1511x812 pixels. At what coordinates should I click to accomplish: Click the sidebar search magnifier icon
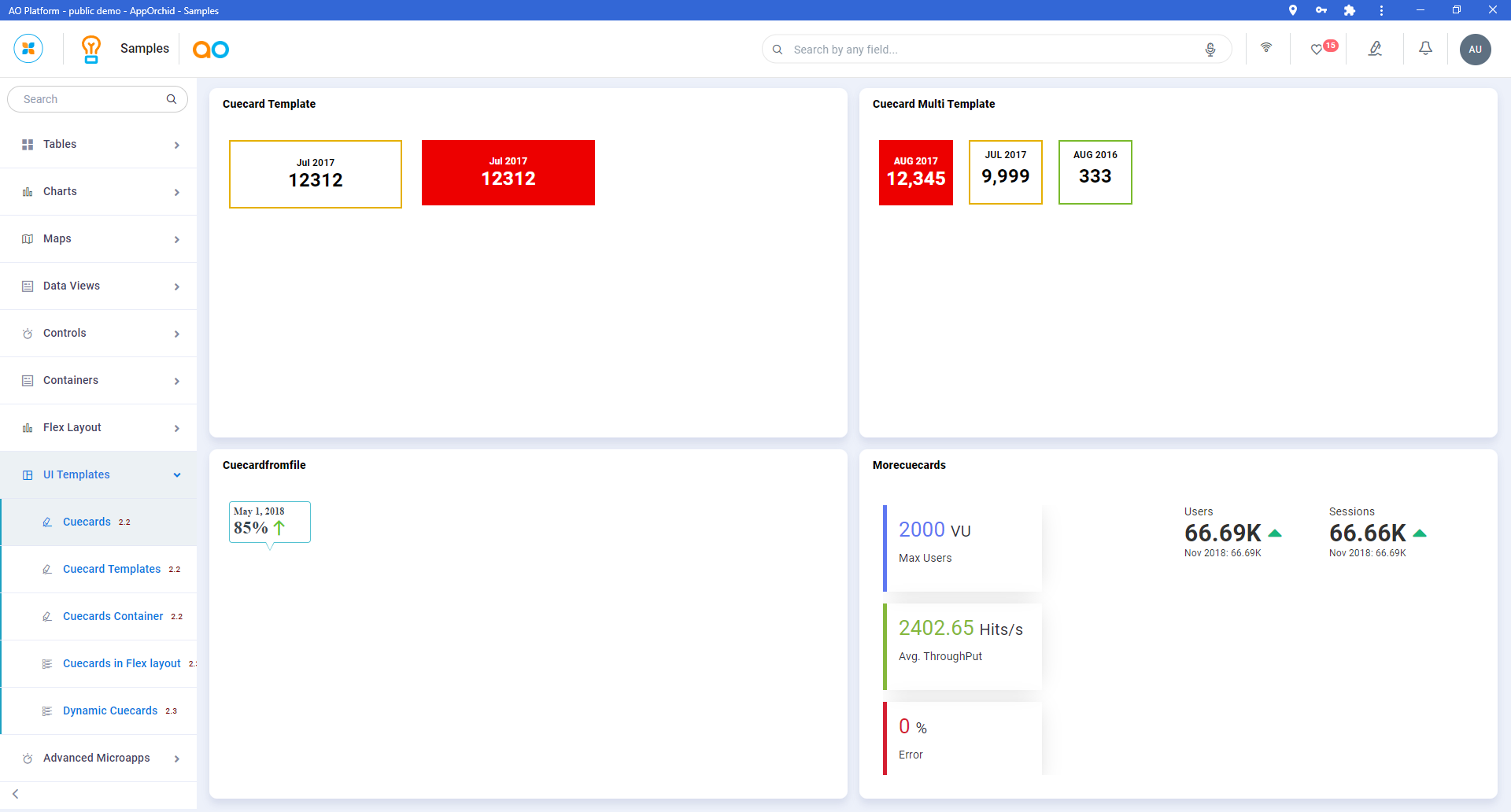point(172,99)
